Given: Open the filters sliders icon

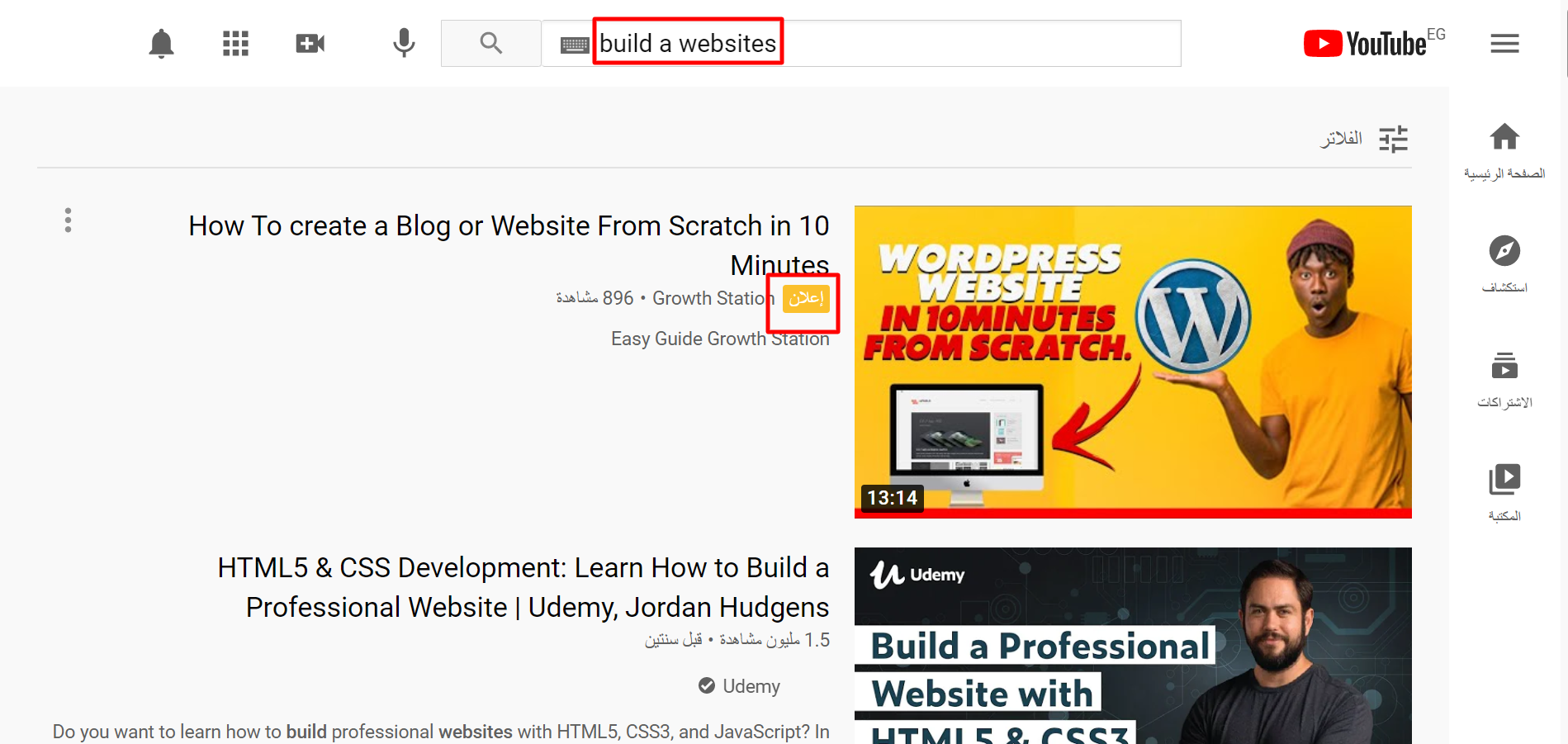Looking at the screenshot, I should (x=1393, y=139).
